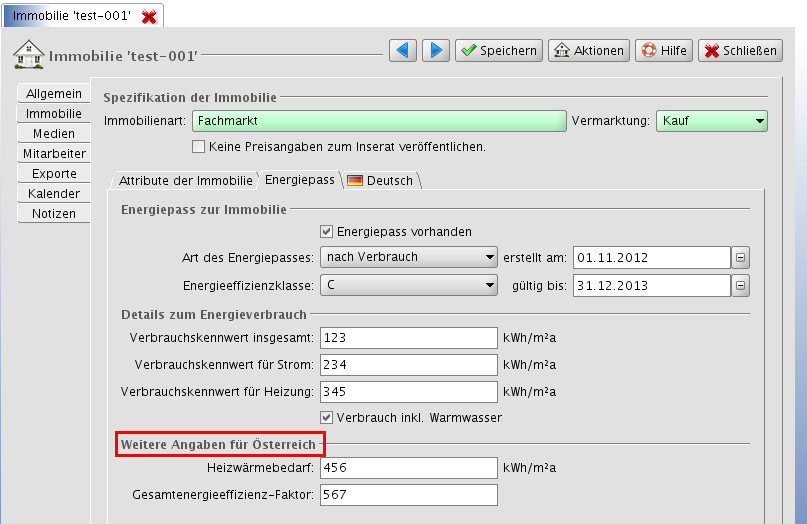
Task: Open Hilfe with lifebuoy icon
Action: (x=664, y=50)
